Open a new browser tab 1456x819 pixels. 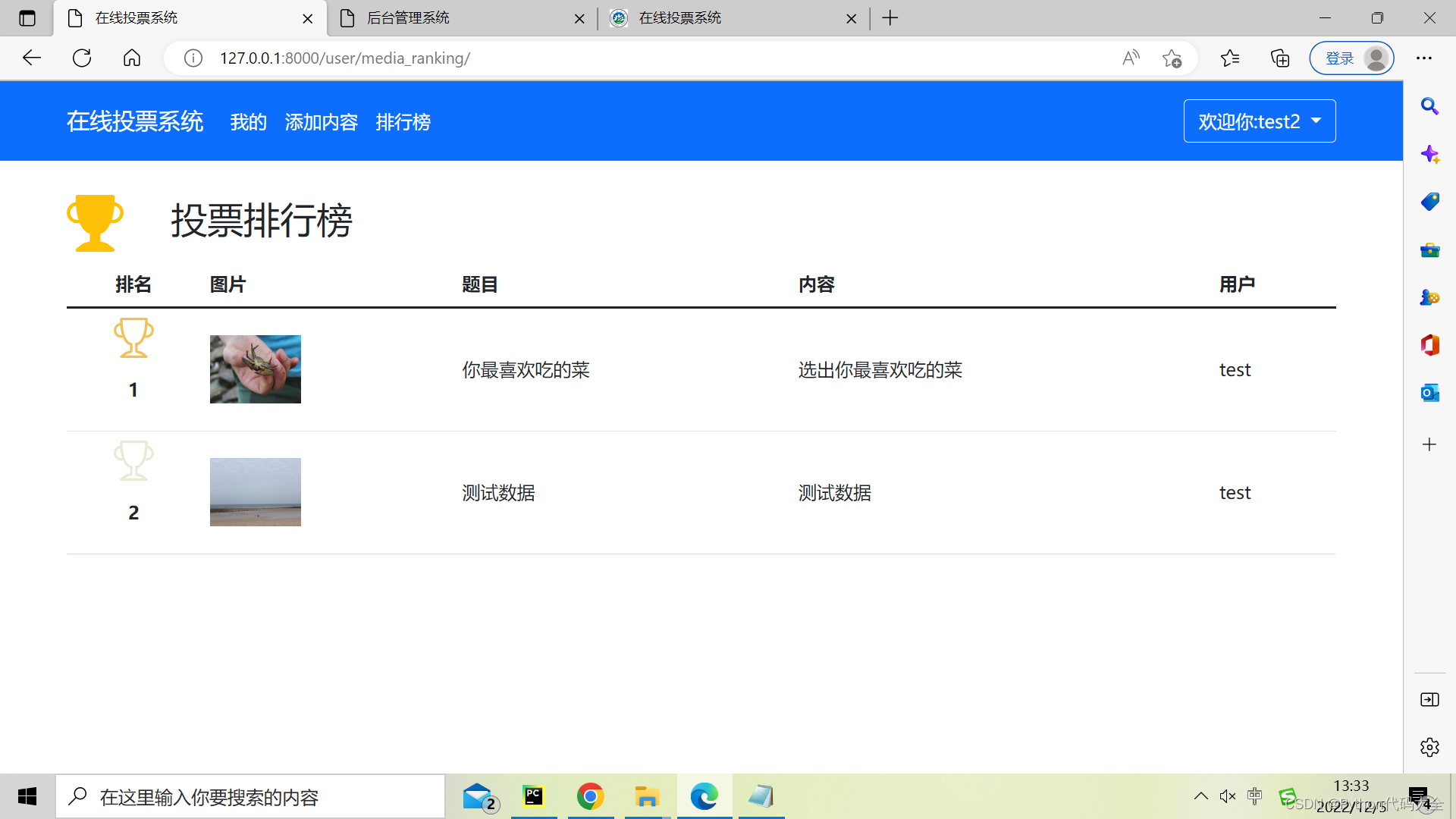point(890,17)
